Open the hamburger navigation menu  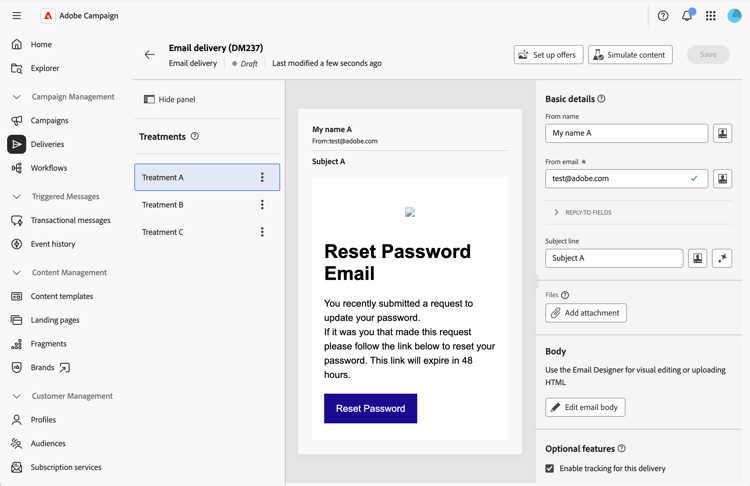(17, 16)
